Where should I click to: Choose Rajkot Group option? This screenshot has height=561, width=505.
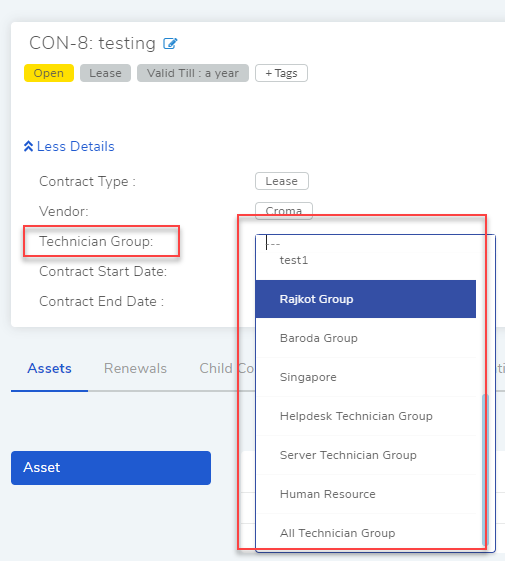coord(366,299)
